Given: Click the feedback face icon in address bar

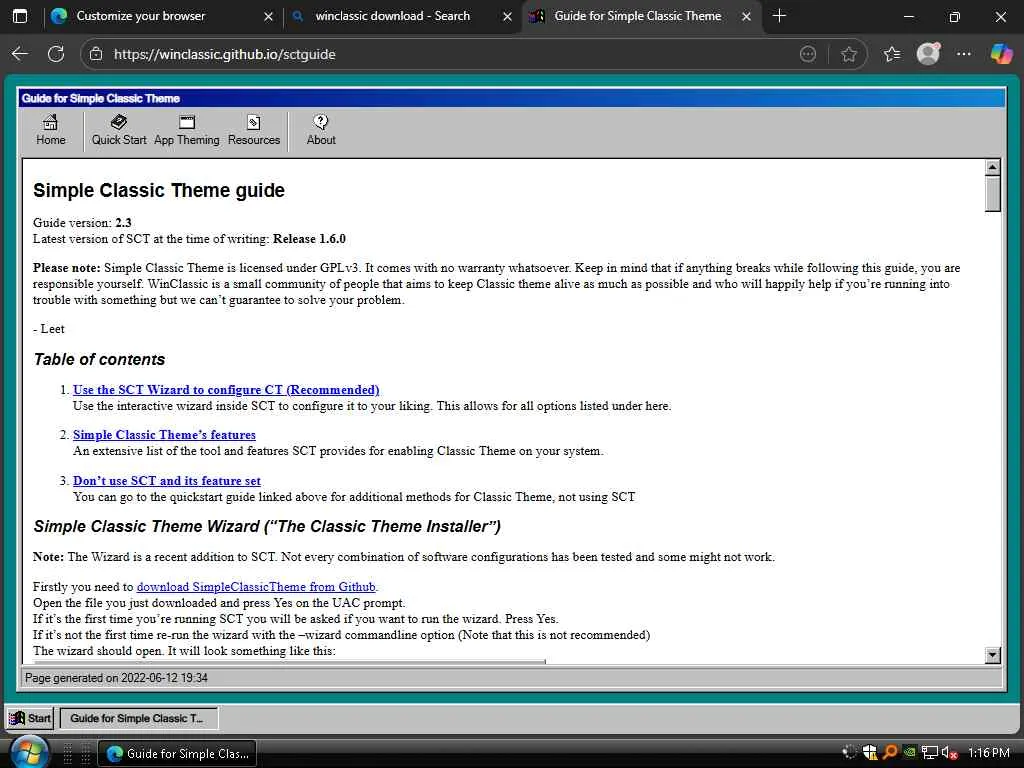Looking at the screenshot, I should (808, 54).
